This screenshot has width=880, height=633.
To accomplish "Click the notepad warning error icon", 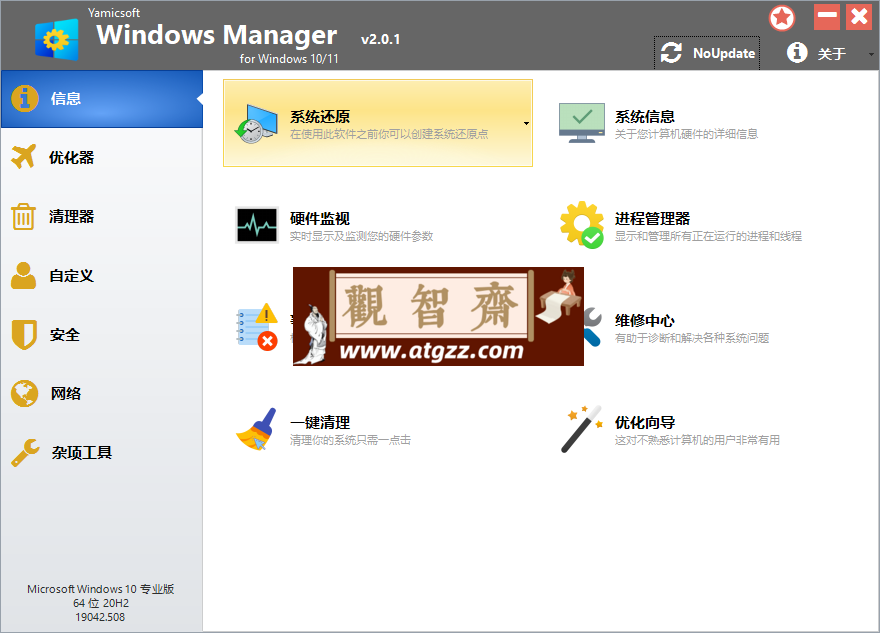I will click(x=257, y=327).
